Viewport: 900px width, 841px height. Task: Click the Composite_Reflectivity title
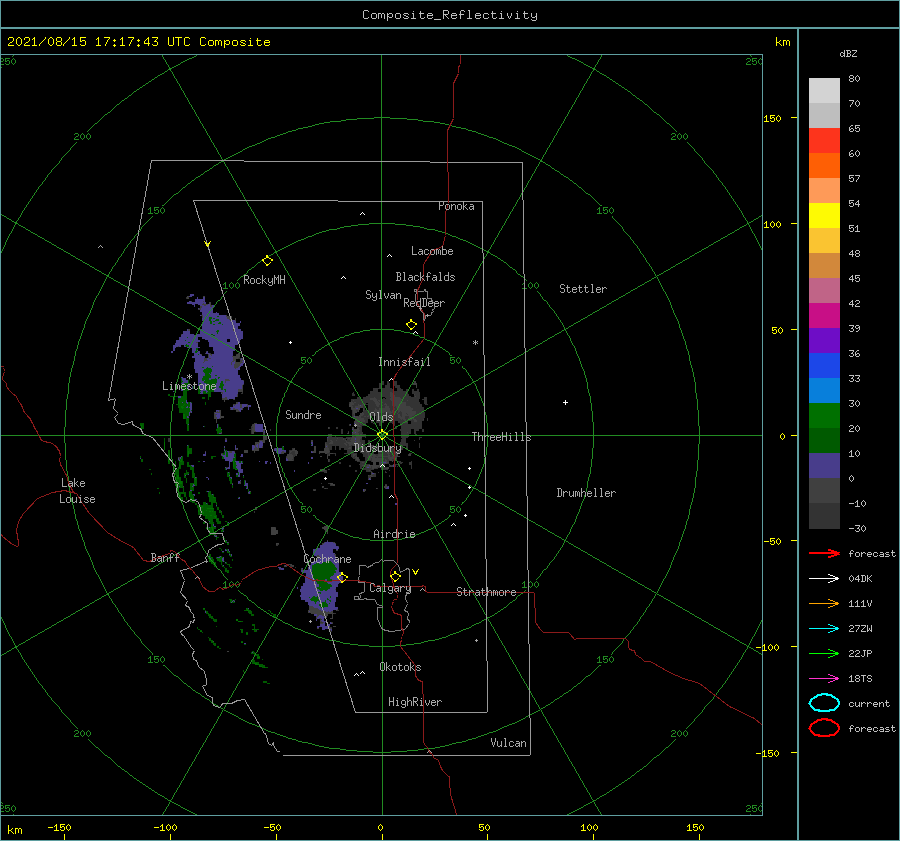coord(450,15)
